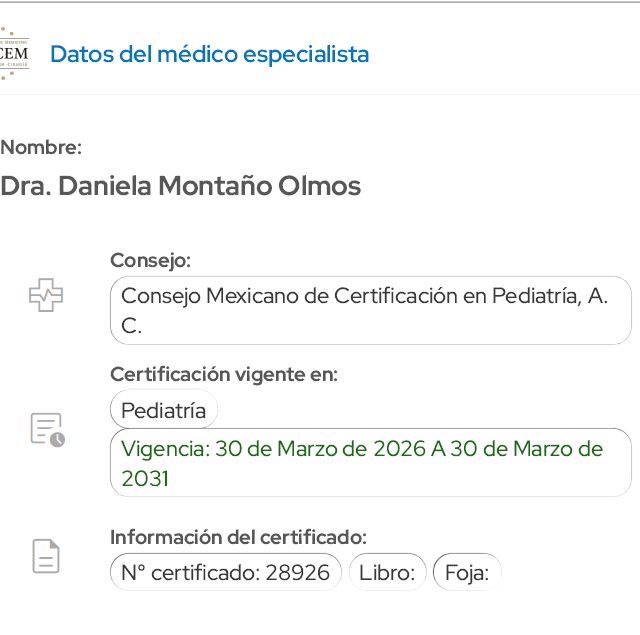
Task: Click the 'Información del certificado:' label
Action: 238,537
